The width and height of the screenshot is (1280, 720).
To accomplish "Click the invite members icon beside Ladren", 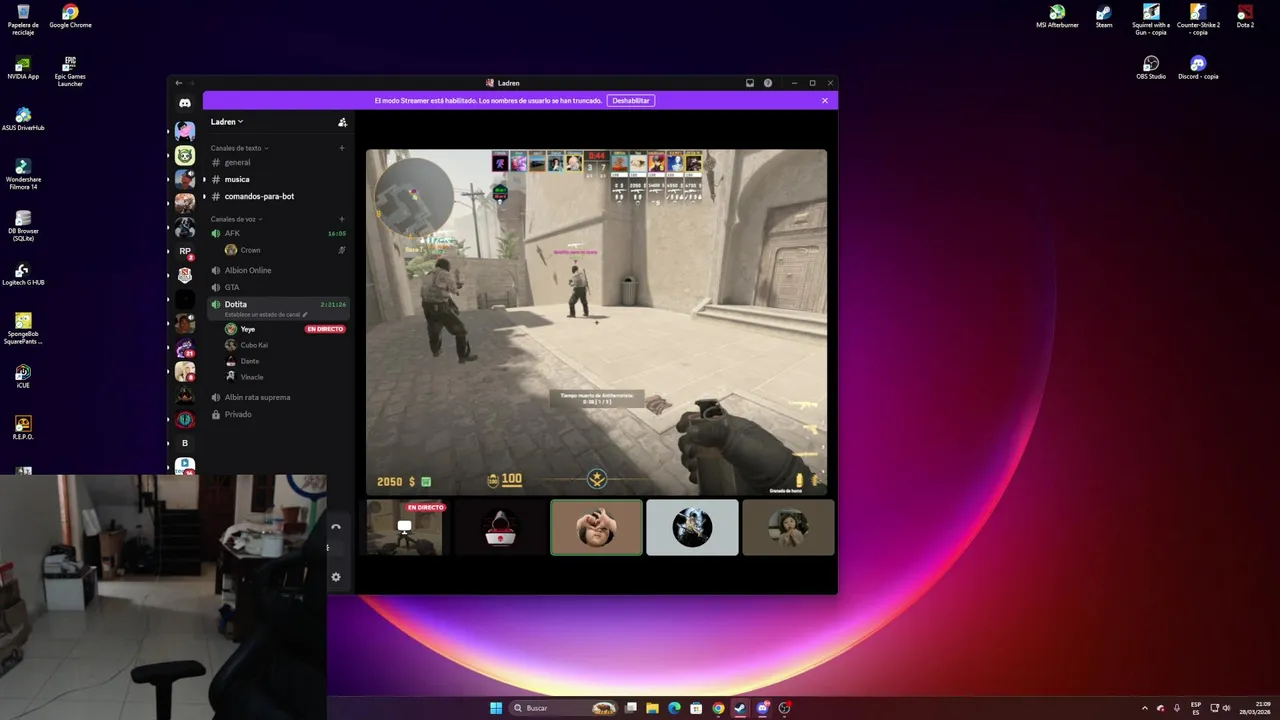I will tap(342, 122).
